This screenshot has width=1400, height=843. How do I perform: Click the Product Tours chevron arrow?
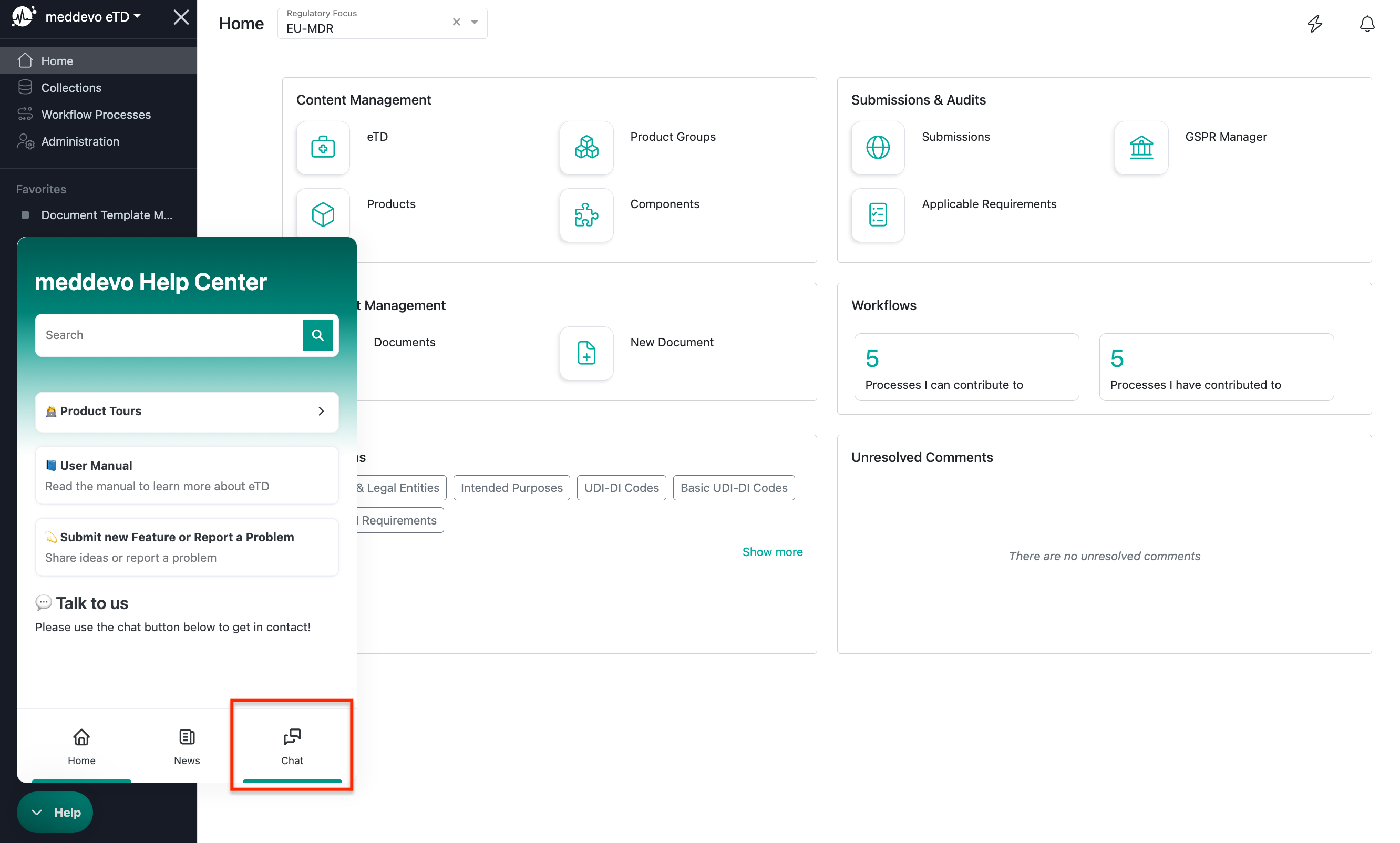pos(321,410)
